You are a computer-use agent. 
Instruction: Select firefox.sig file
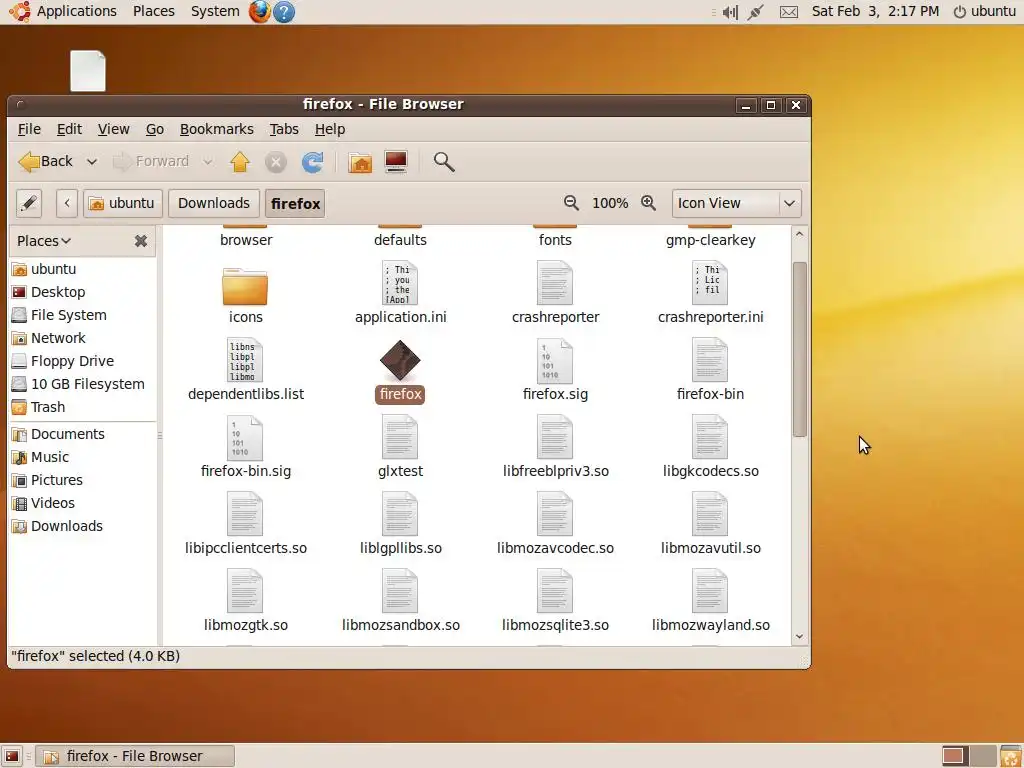point(555,370)
